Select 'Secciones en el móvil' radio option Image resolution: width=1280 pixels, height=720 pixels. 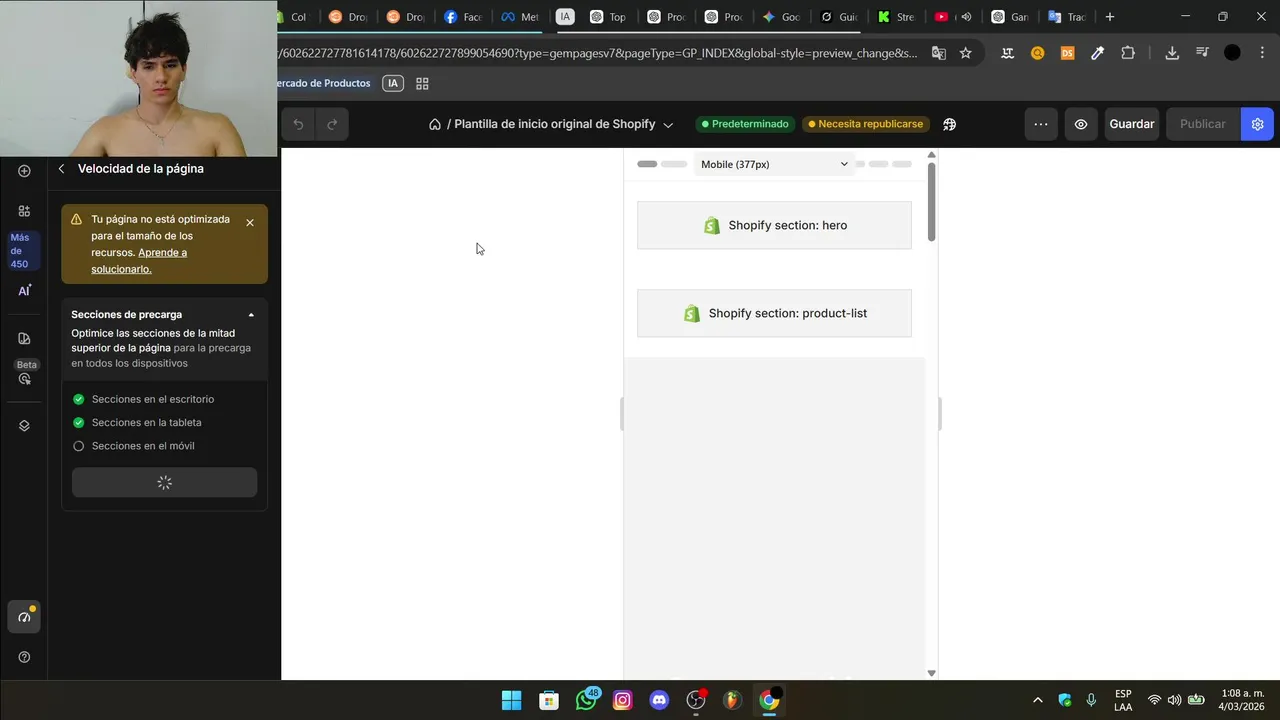[78, 446]
